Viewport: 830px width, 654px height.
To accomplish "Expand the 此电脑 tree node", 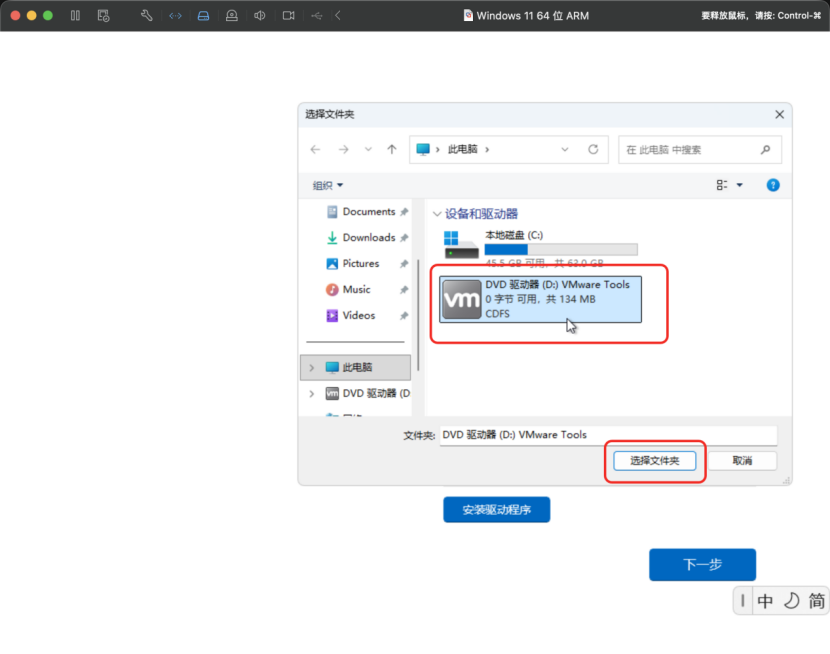I will pos(312,367).
